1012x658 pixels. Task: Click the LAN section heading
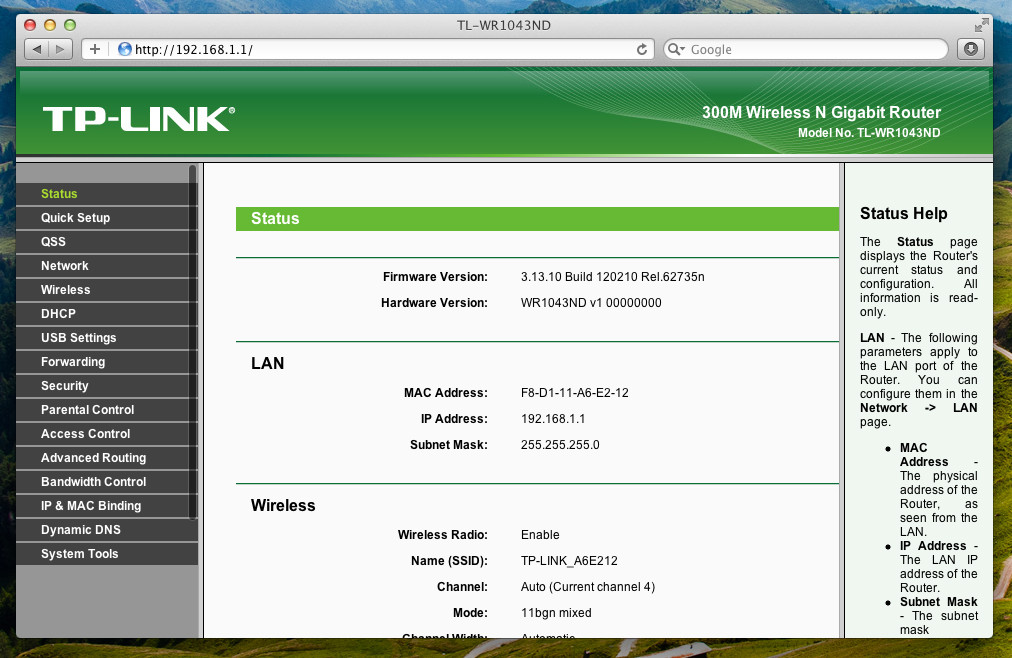tap(267, 363)
